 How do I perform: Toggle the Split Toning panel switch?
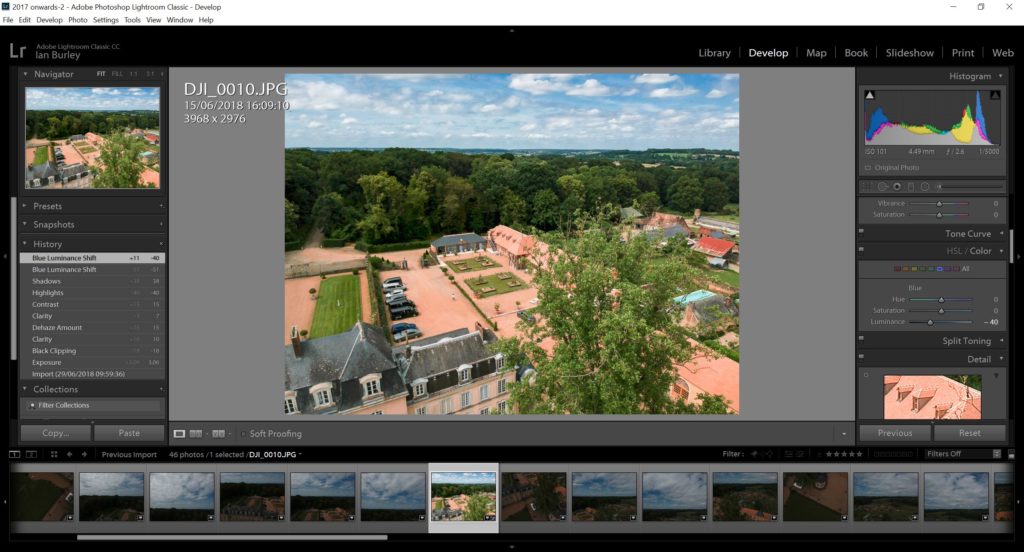coord(861,341)
